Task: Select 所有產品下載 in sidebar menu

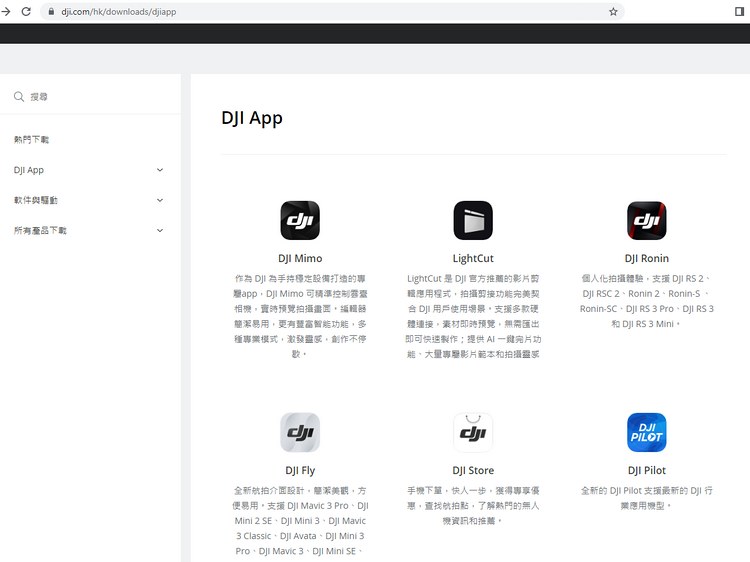Action: click(40, 230)
